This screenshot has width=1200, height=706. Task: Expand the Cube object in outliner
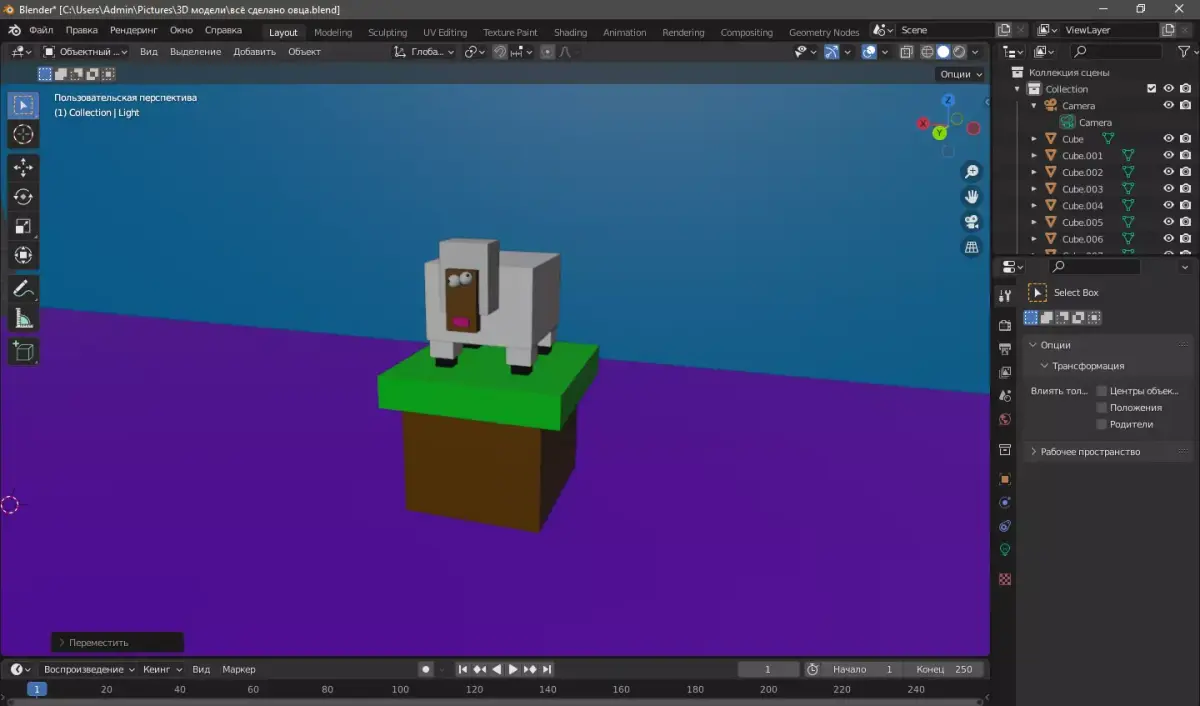click(x=1034, y=139)
